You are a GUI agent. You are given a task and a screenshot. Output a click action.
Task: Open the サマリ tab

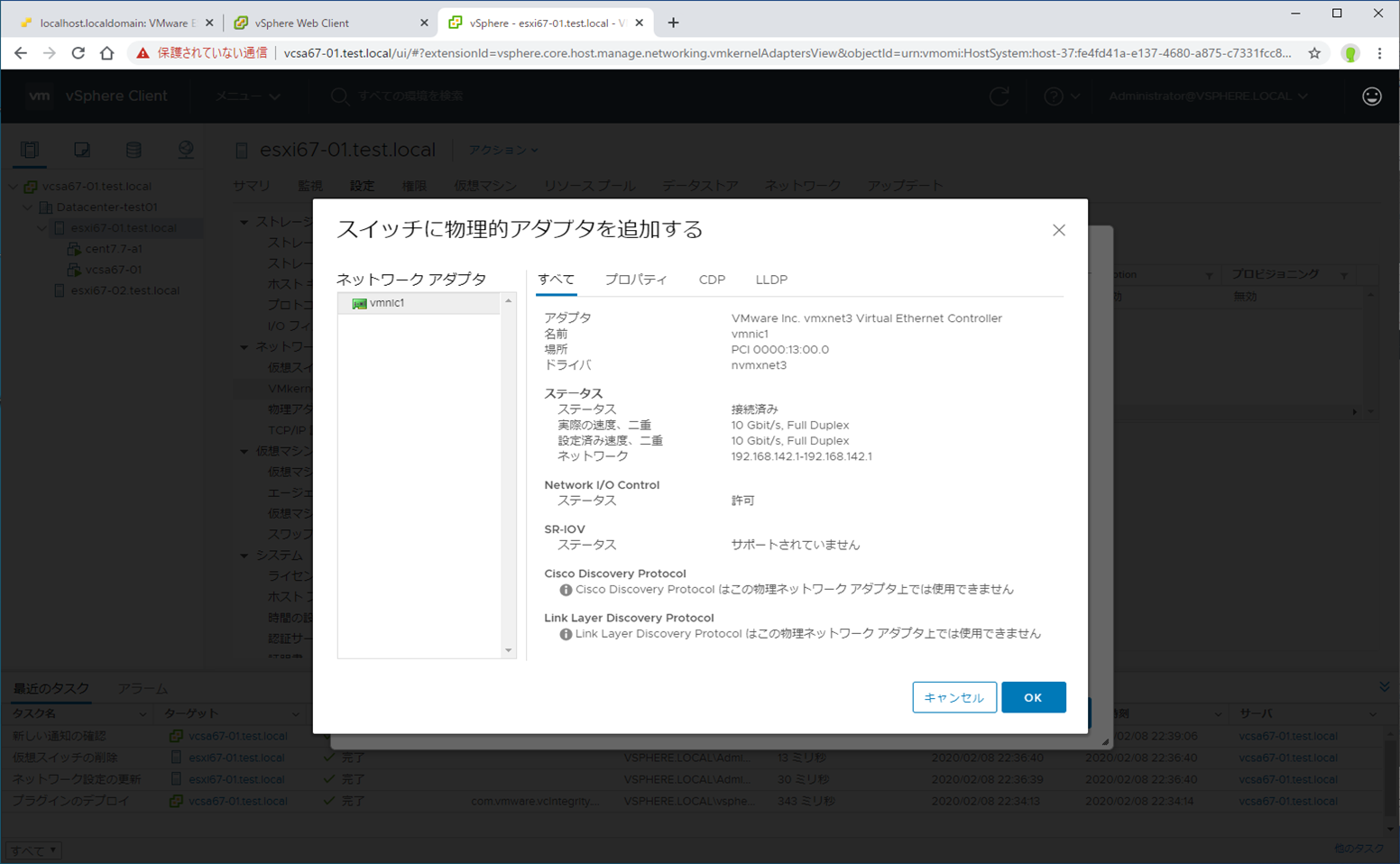tap(252, 186)
